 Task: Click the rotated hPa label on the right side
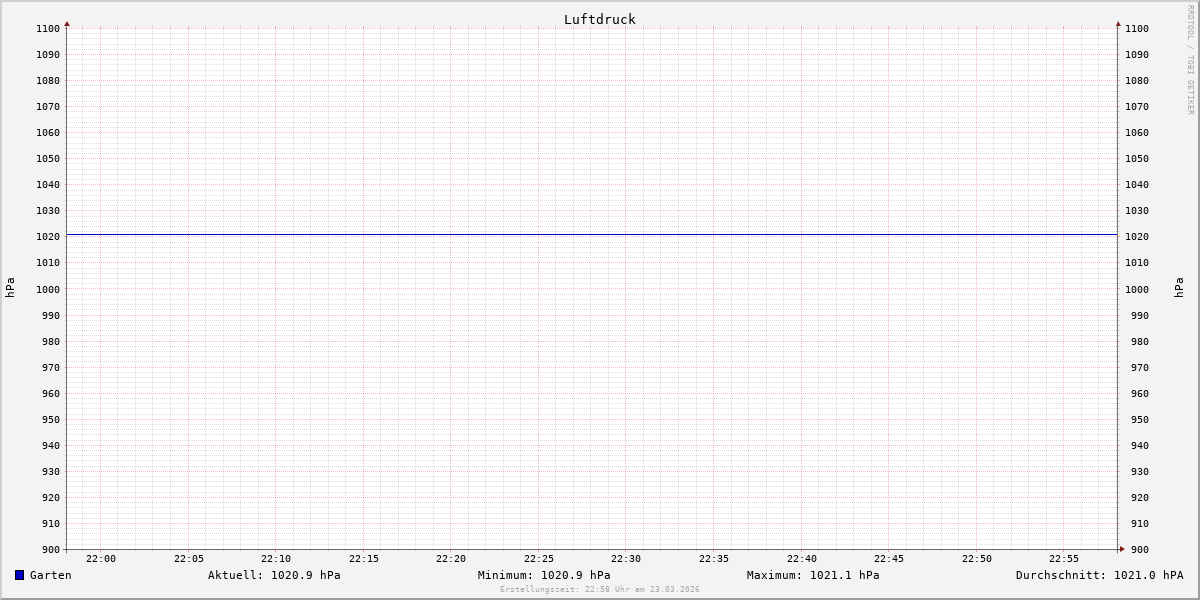(1179, 288)
